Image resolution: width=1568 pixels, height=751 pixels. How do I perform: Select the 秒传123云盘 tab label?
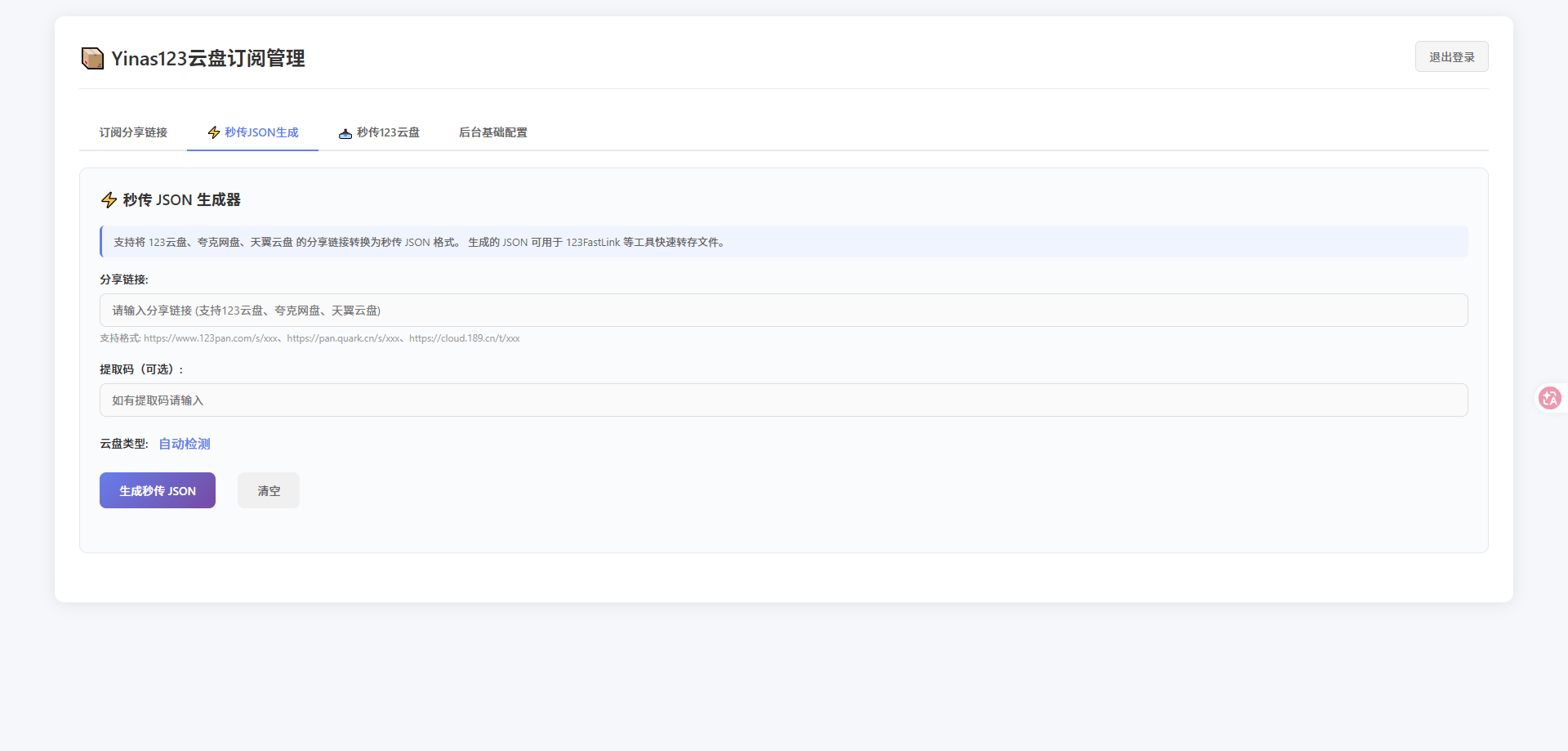point(388,132)
